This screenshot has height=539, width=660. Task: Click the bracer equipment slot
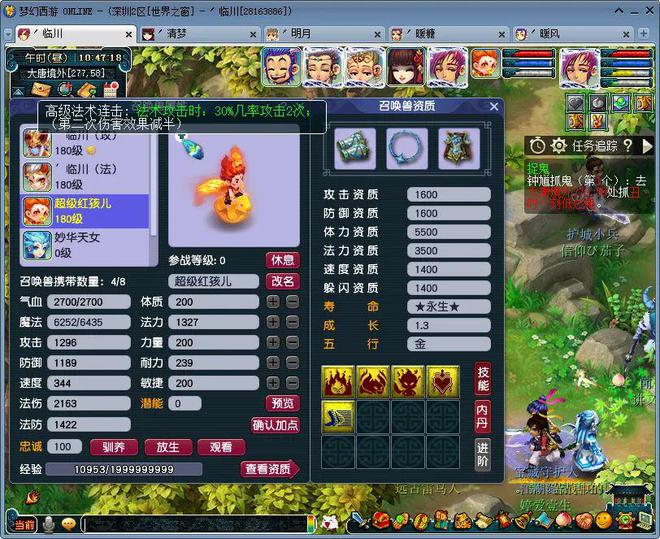(x=355, y=149)
